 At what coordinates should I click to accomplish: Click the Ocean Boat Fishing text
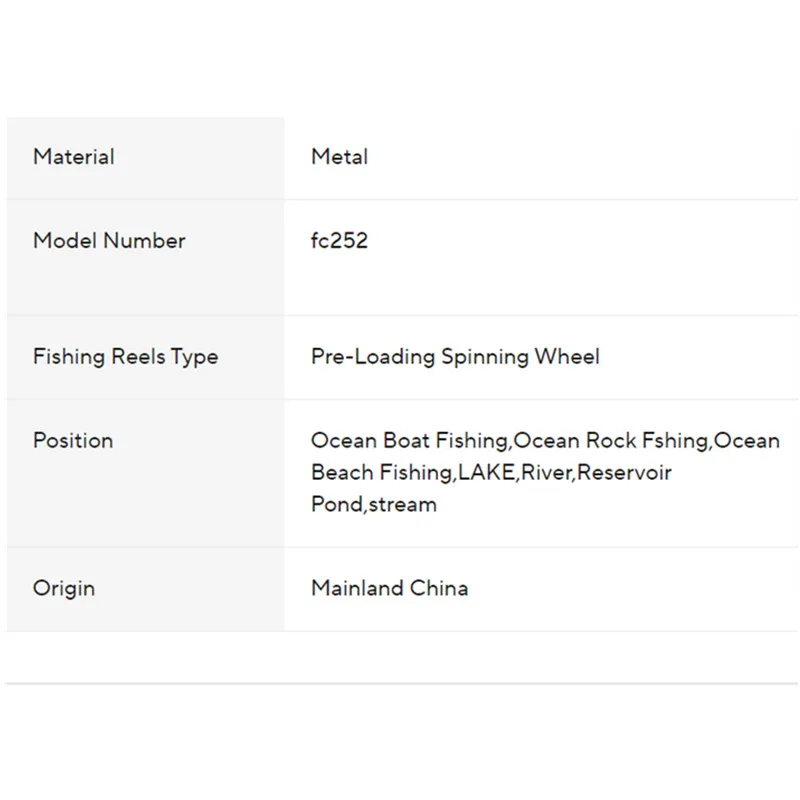409,441
